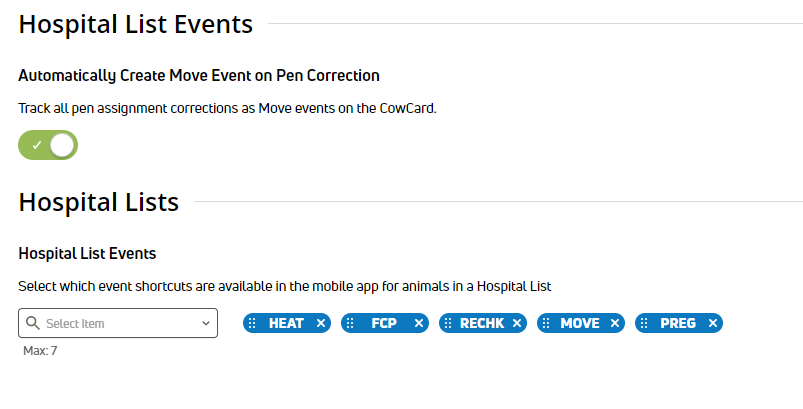
Task: Select the PREG event label
Action: click(x=678, y=323)
